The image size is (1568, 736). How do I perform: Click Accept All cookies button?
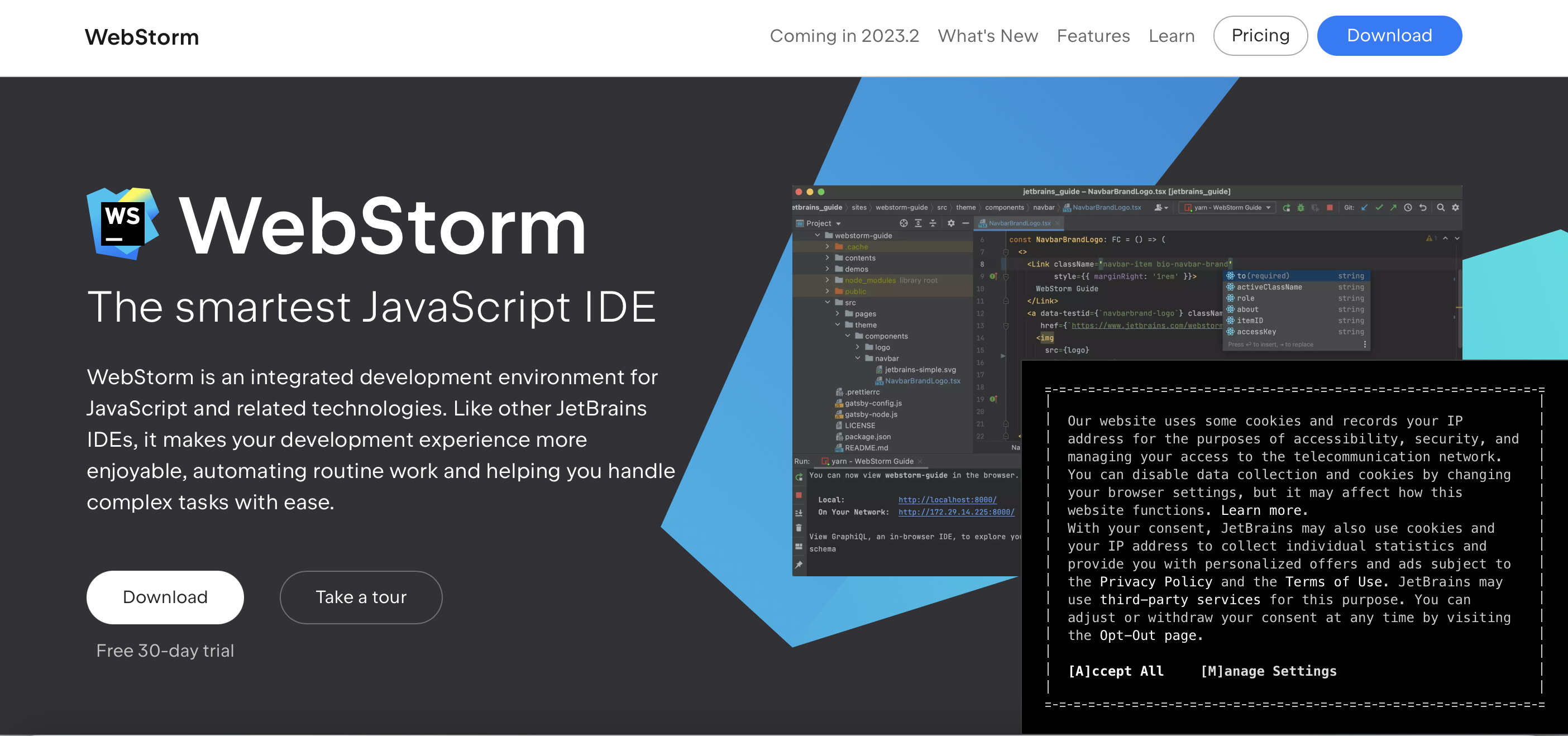[1113, 670]
